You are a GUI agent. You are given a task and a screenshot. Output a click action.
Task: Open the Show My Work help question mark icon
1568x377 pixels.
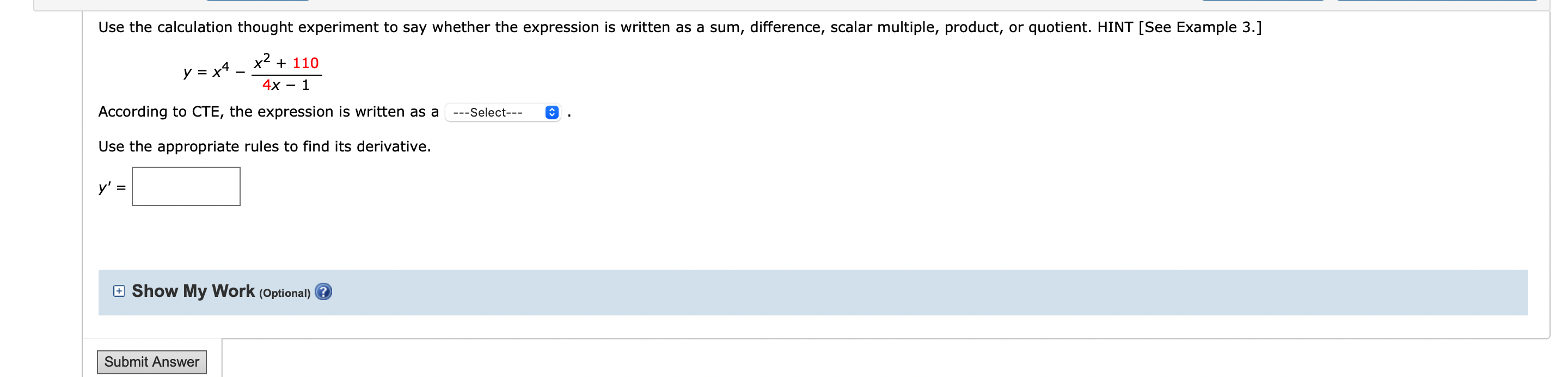click(x=324, y=291)
